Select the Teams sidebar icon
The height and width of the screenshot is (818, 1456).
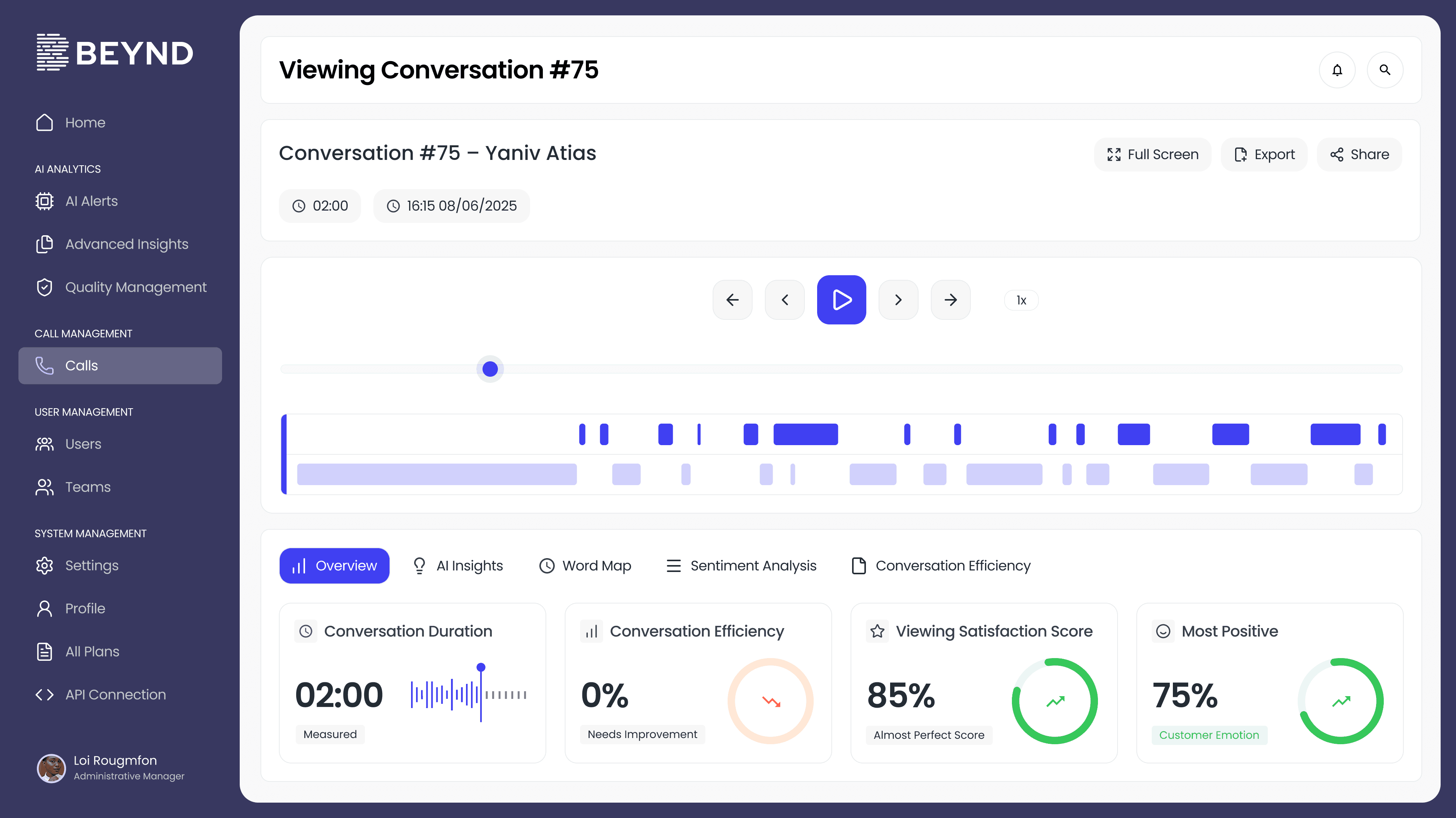coord(45,487)
